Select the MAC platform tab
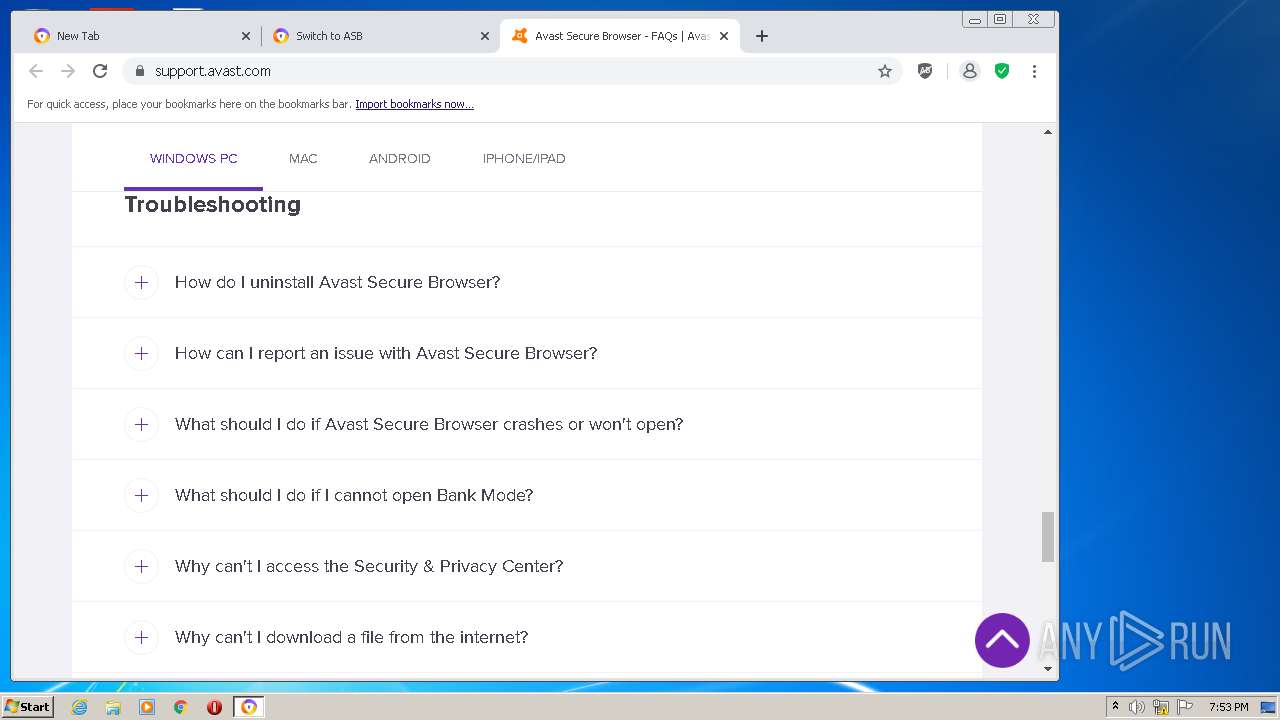This screenshot has width=1280, height=720. tap(303, 158)
